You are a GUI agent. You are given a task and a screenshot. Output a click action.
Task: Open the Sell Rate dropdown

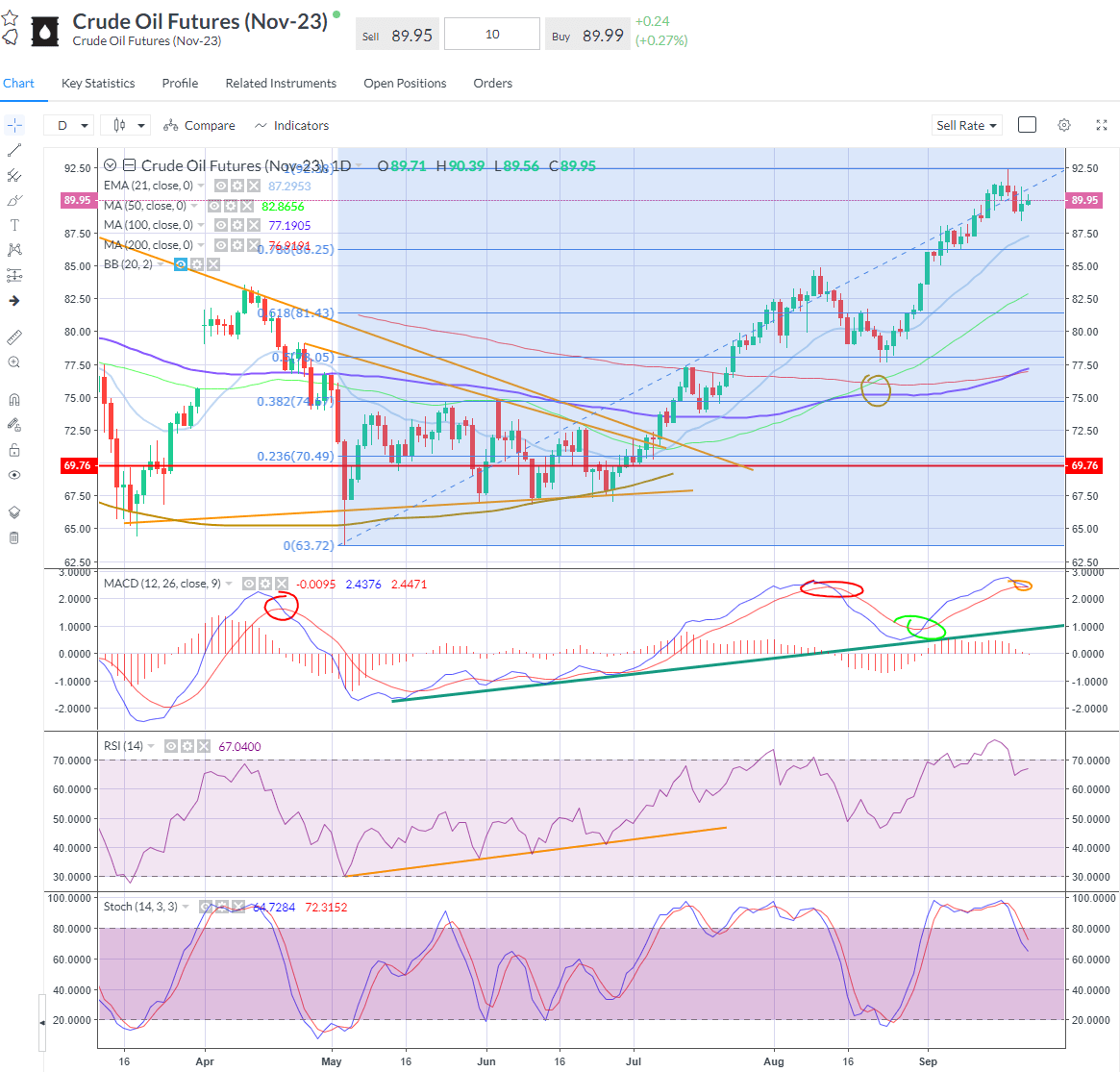(966, 125)
